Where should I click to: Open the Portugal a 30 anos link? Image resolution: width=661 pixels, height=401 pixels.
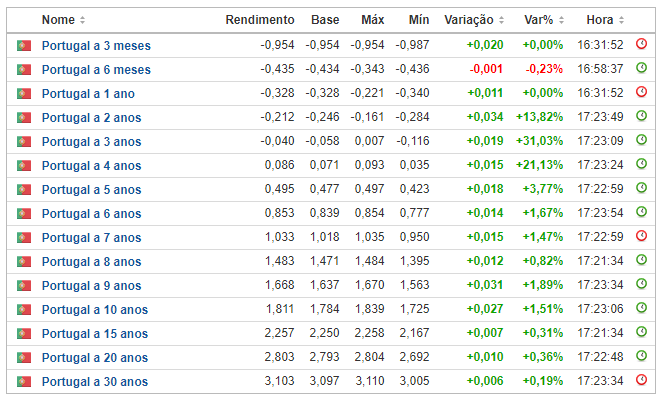point(95,382)
